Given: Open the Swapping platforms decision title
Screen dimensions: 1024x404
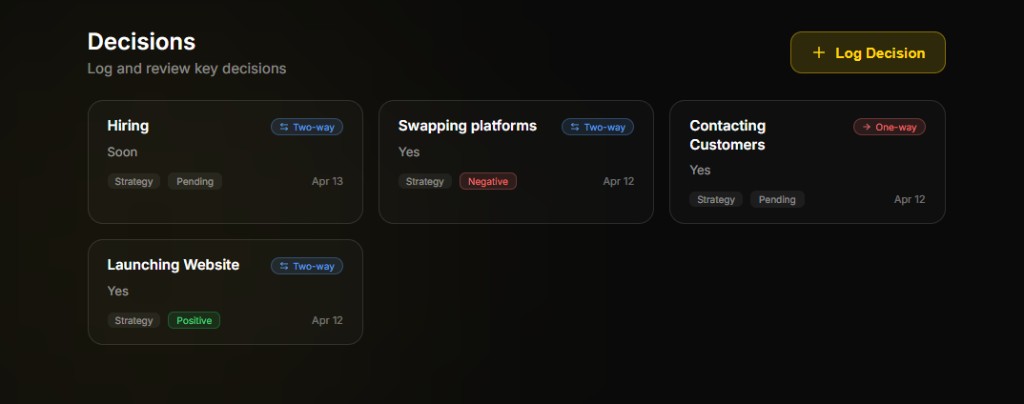Looking at the screenshot, I should click(467, 126).
